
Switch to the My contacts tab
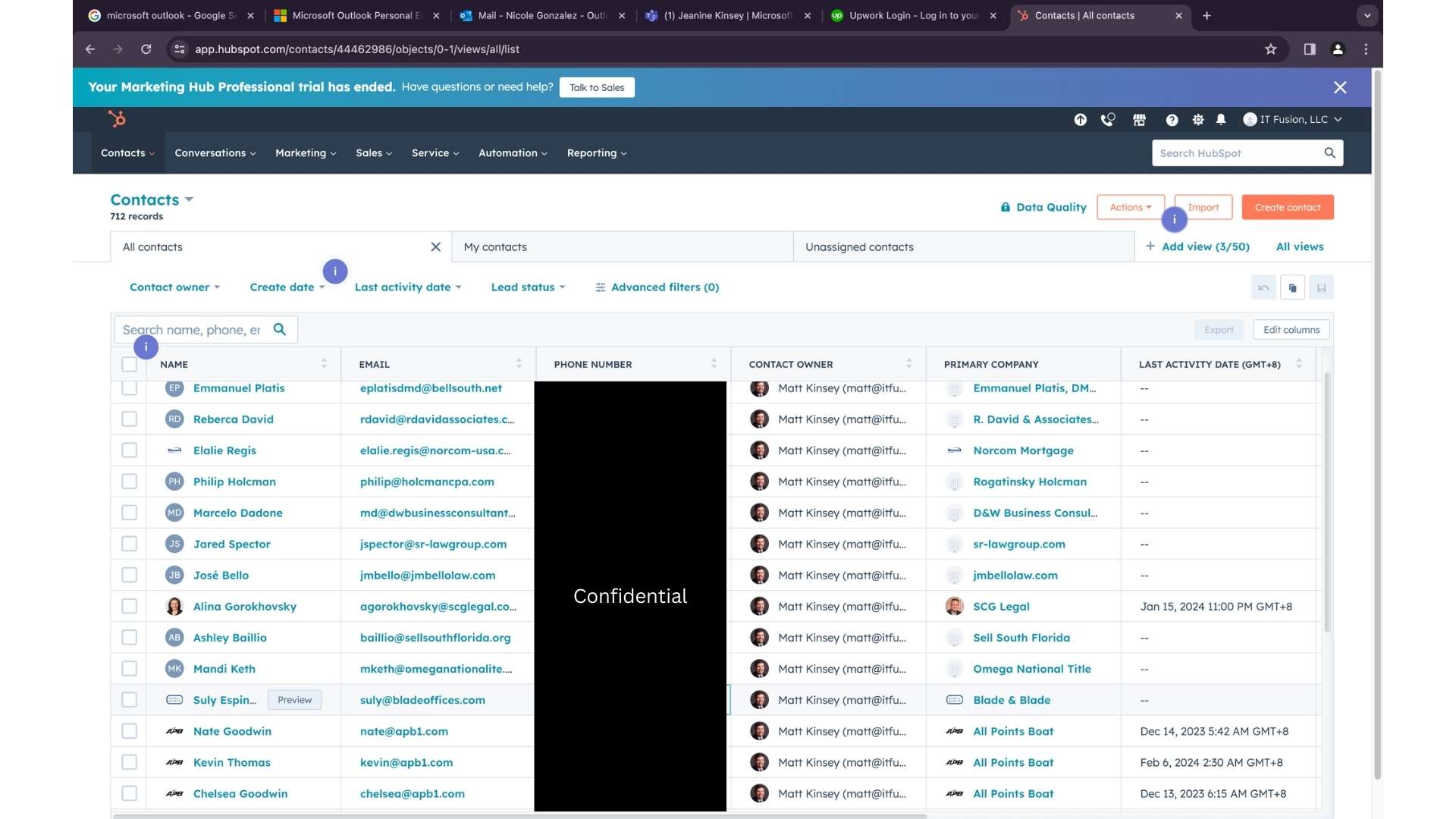[x=623, y=247]
